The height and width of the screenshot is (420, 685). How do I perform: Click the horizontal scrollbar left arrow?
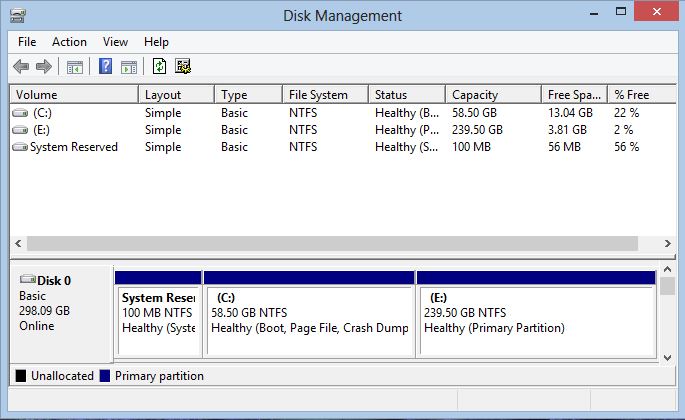pyautogui.click(x=18, y=243)
